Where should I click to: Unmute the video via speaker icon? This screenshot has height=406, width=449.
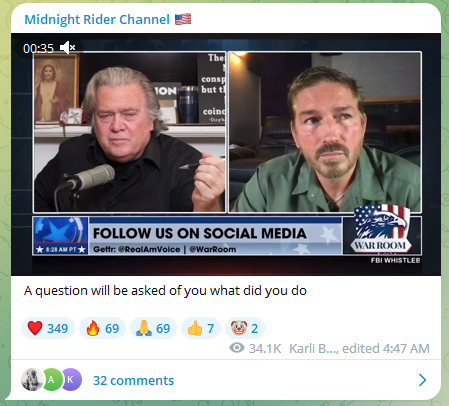pyautogui.click(x=68, y=48)
